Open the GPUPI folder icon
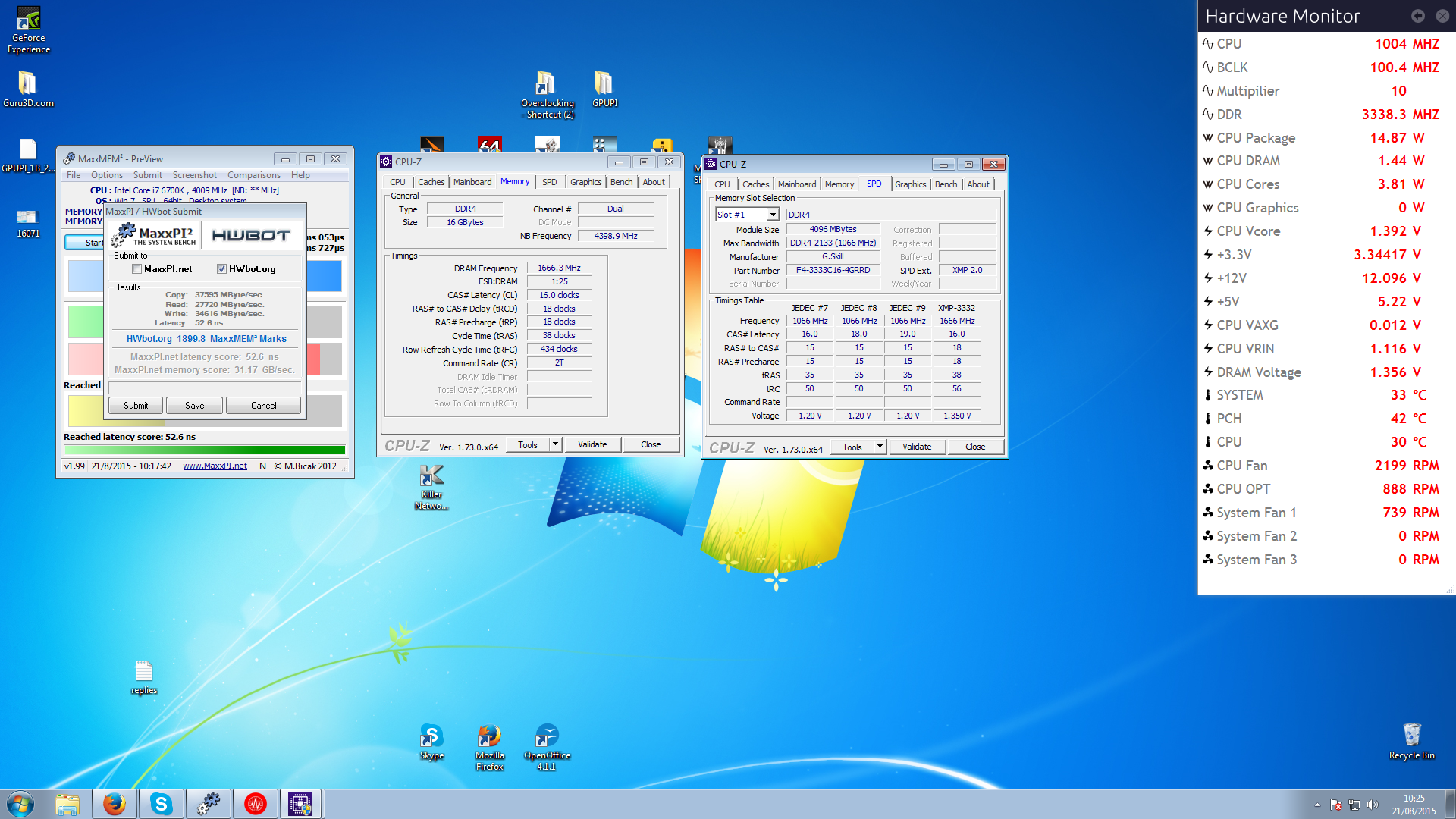 coord(604,89)
